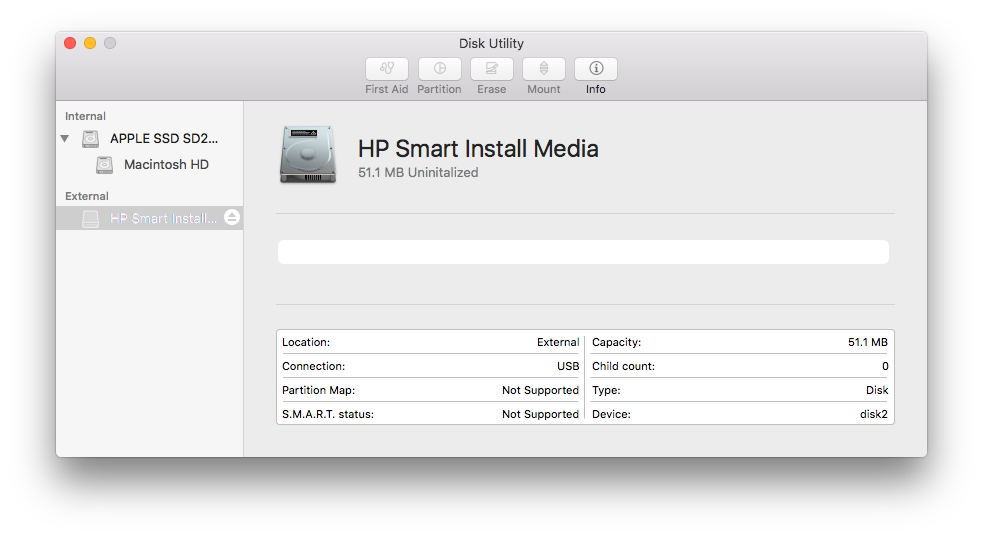Click the Internal section header

[86, 116]
